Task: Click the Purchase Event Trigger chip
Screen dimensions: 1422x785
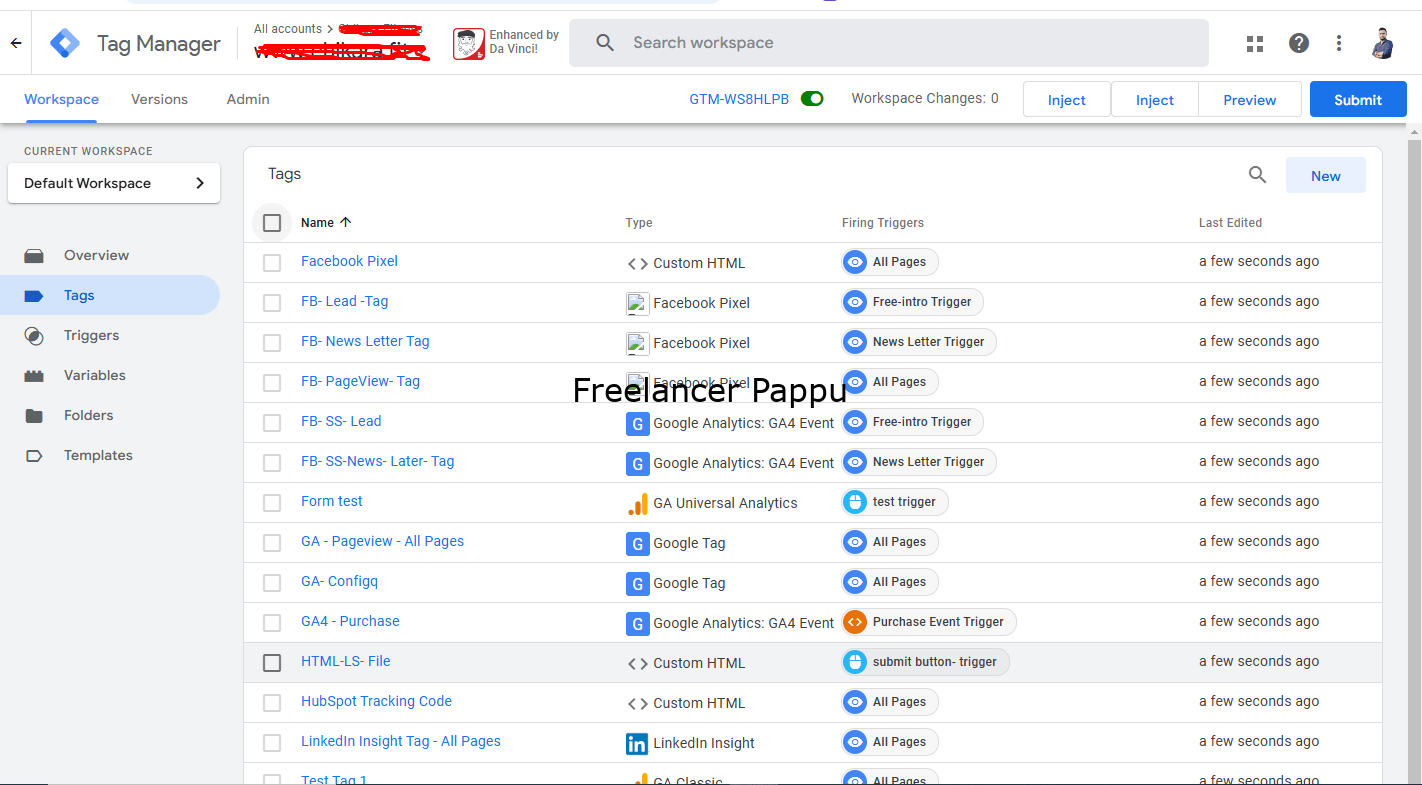Action: [929, 622]
